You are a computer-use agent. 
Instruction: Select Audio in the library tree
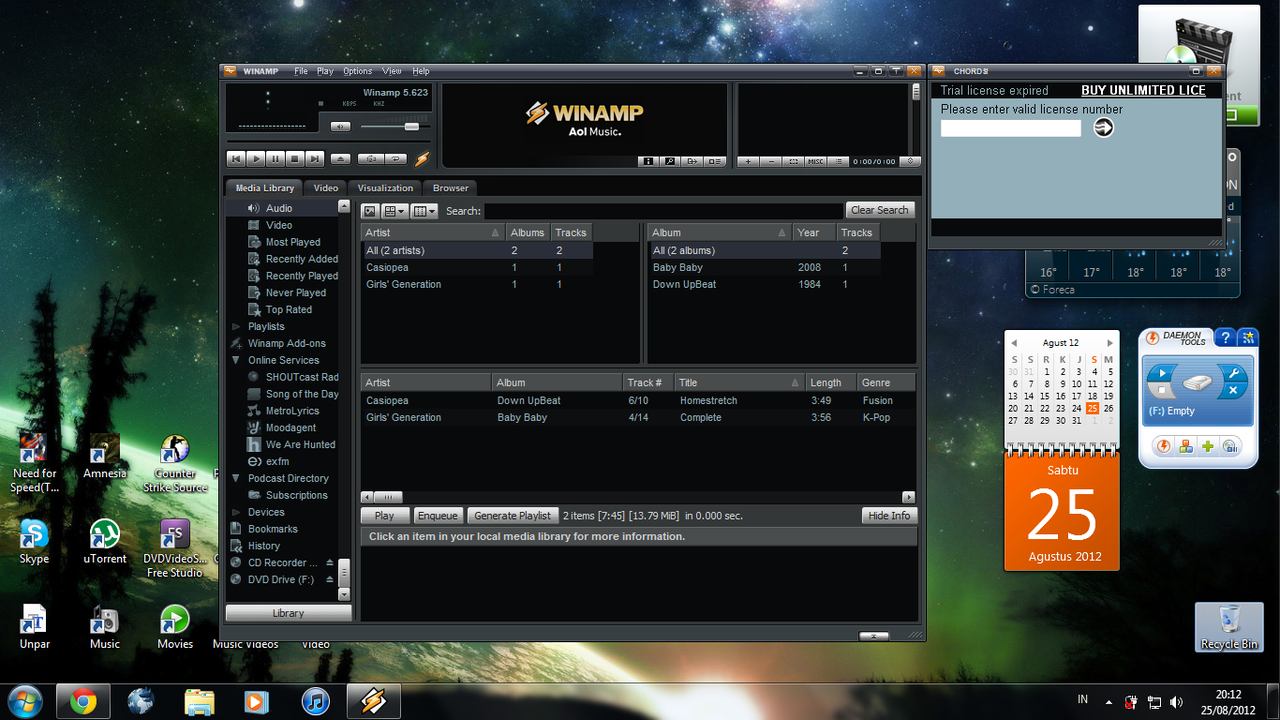[x=279, y=208]
